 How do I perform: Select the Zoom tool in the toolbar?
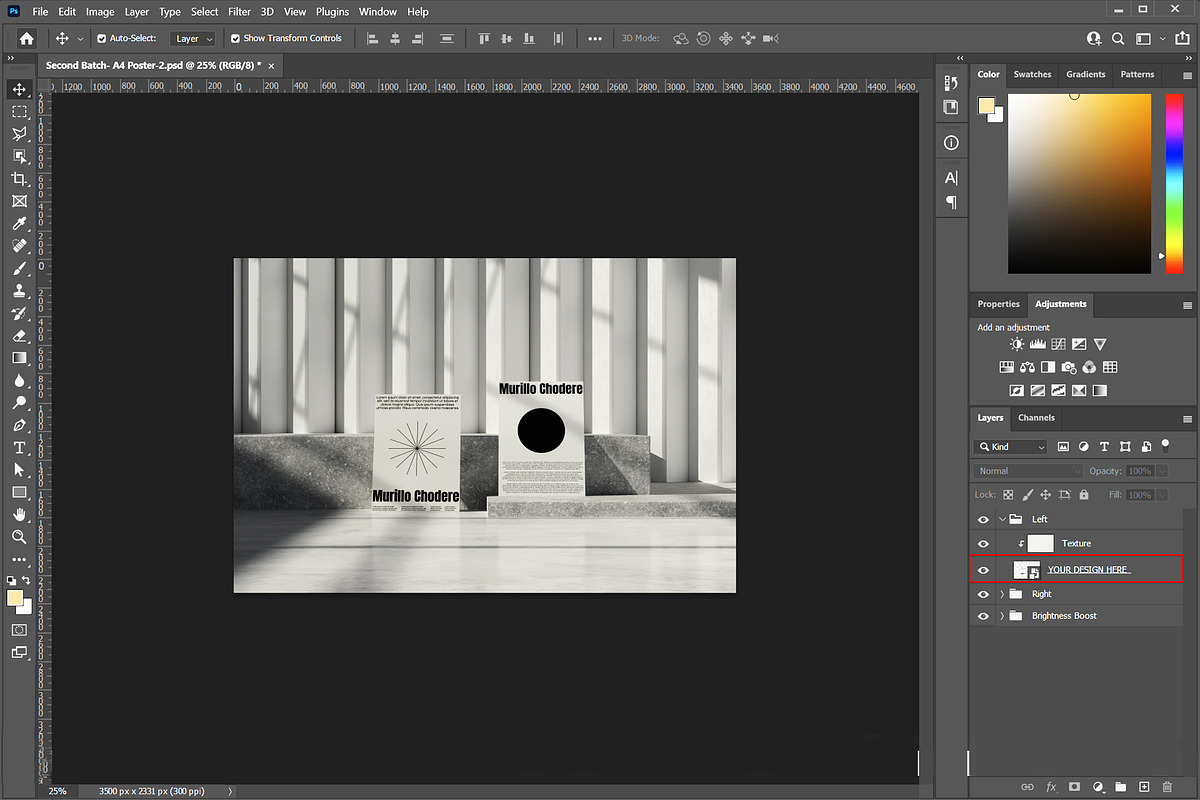tap(19, 537)
